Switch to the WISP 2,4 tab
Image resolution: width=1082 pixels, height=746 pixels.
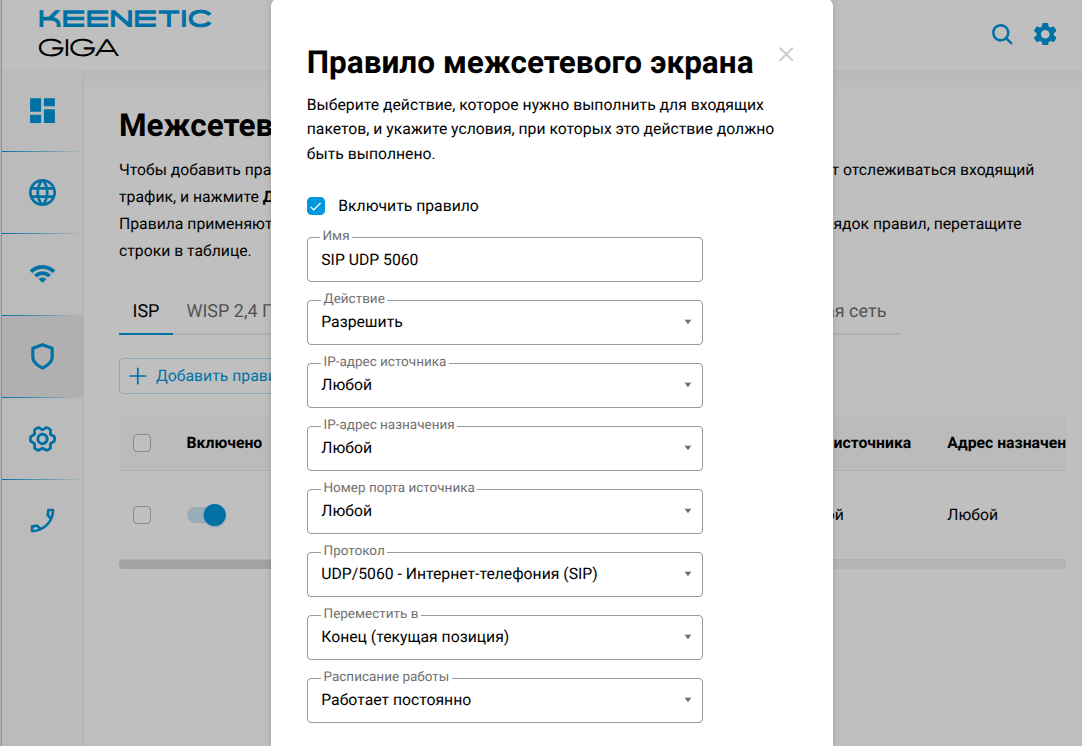click(228, 311)
